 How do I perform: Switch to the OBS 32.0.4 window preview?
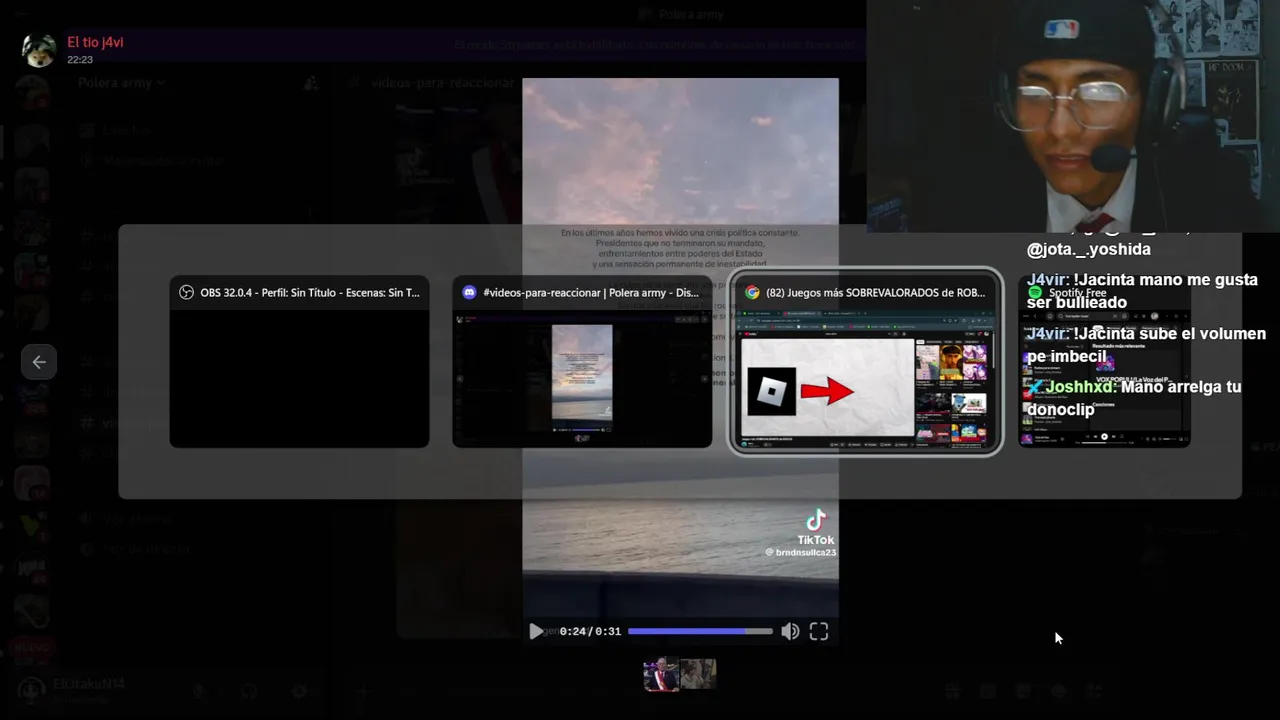pyautogui.click(x=299, y=362)
